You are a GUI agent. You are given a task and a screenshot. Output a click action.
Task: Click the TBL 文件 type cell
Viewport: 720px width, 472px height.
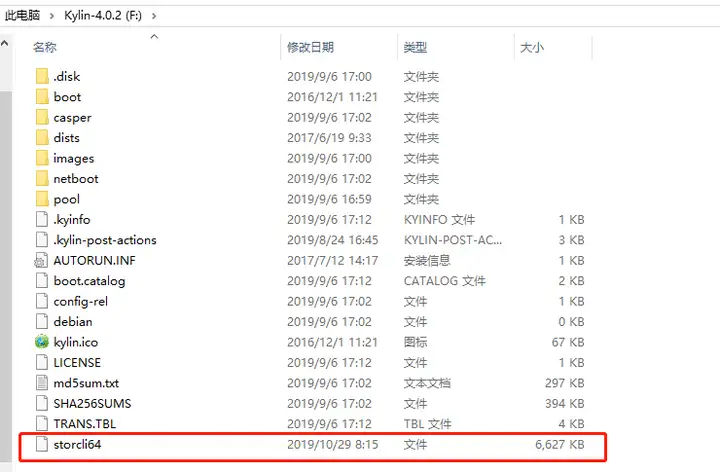pyautogui.click(x=428, y=424)
